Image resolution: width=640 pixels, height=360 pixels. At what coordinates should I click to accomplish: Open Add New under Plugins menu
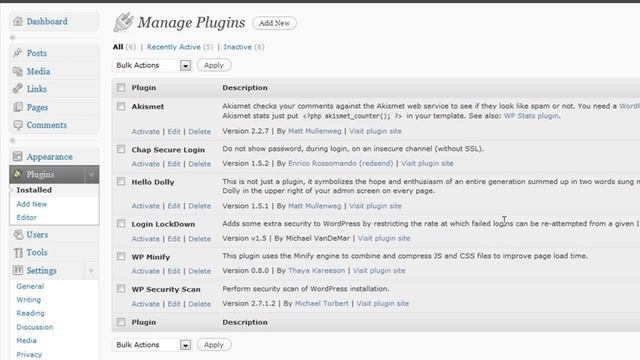32,204
